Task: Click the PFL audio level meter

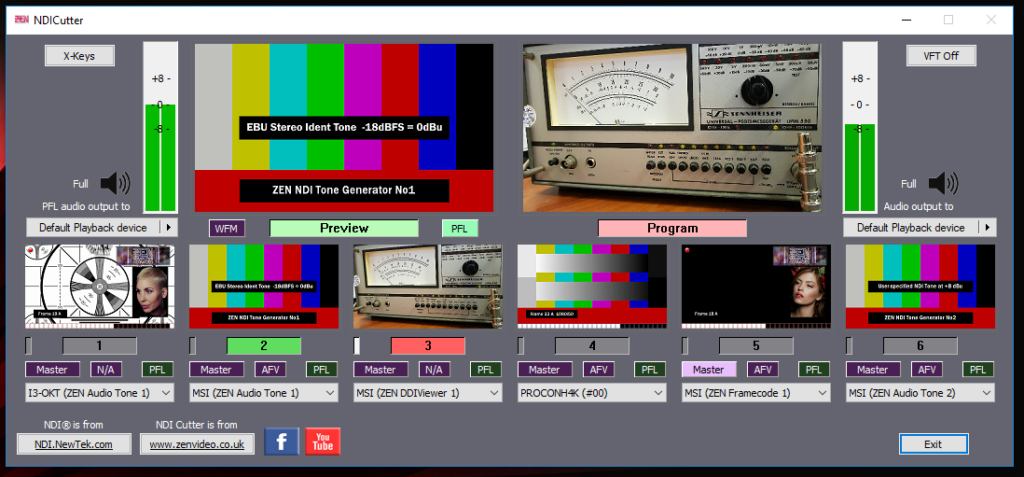Action: tap(160, 127)
